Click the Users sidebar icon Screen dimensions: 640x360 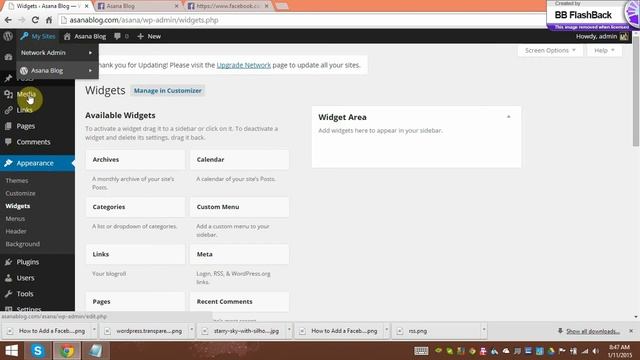pyautogui.click(x=8, y=278)
